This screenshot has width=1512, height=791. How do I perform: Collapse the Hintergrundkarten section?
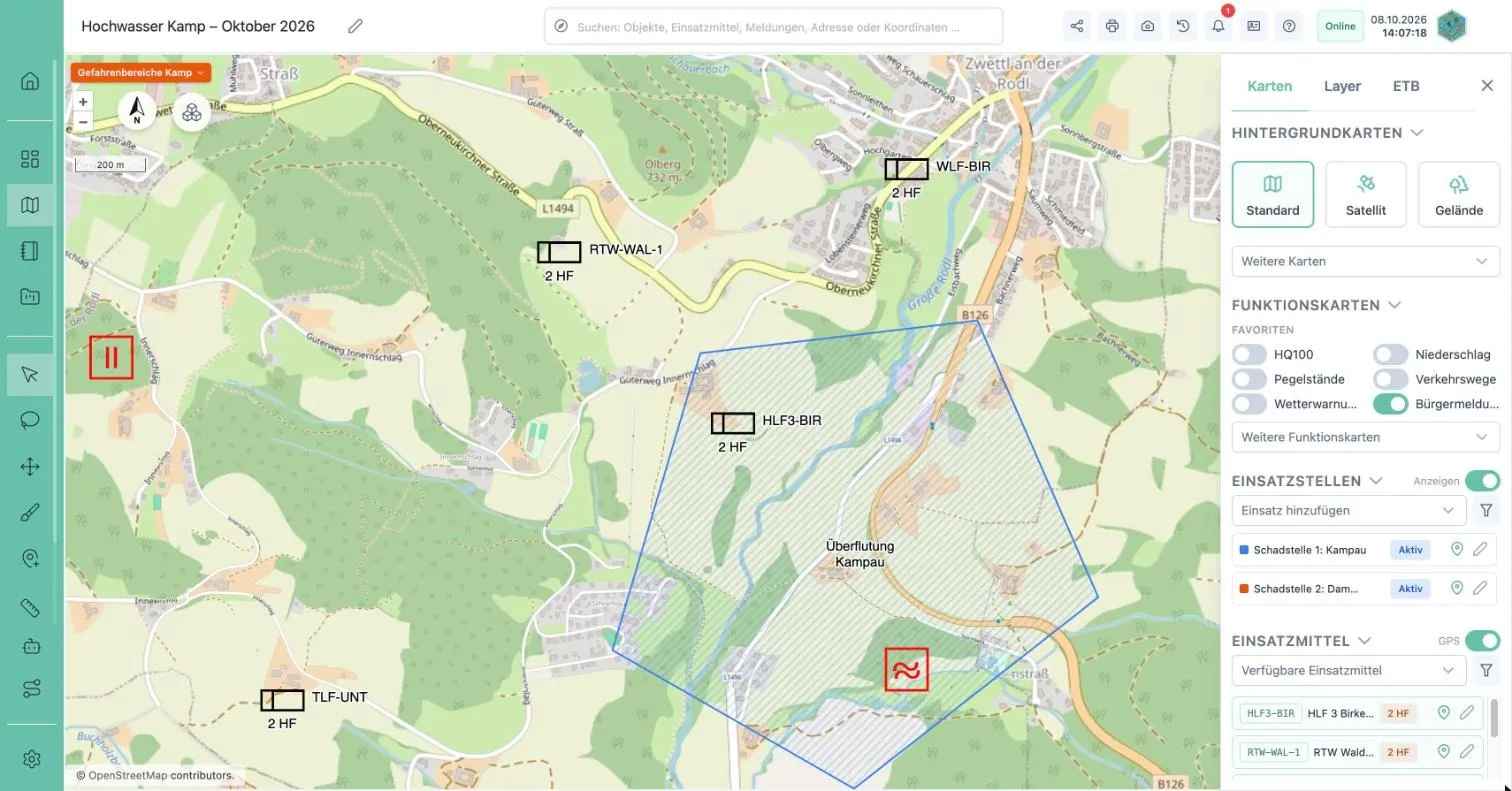tap(1417, 132)
